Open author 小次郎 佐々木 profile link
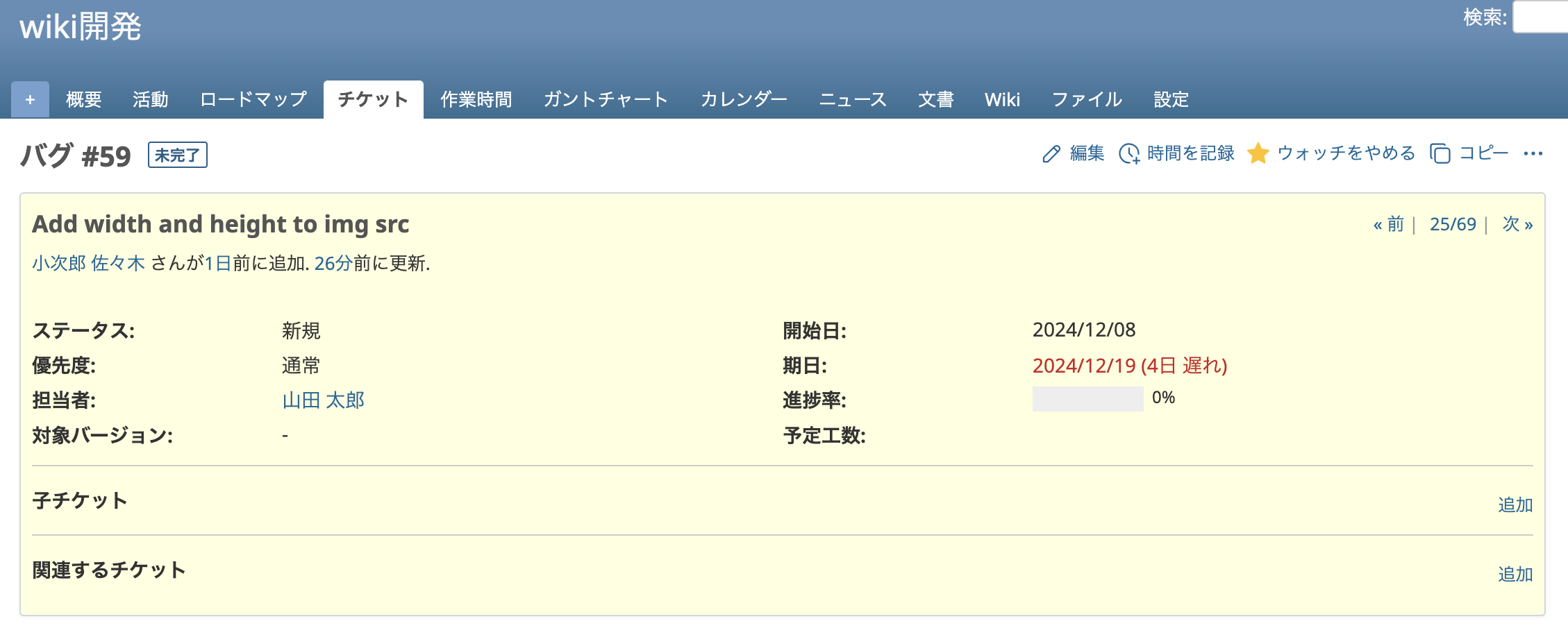 [x=88, y=263]
